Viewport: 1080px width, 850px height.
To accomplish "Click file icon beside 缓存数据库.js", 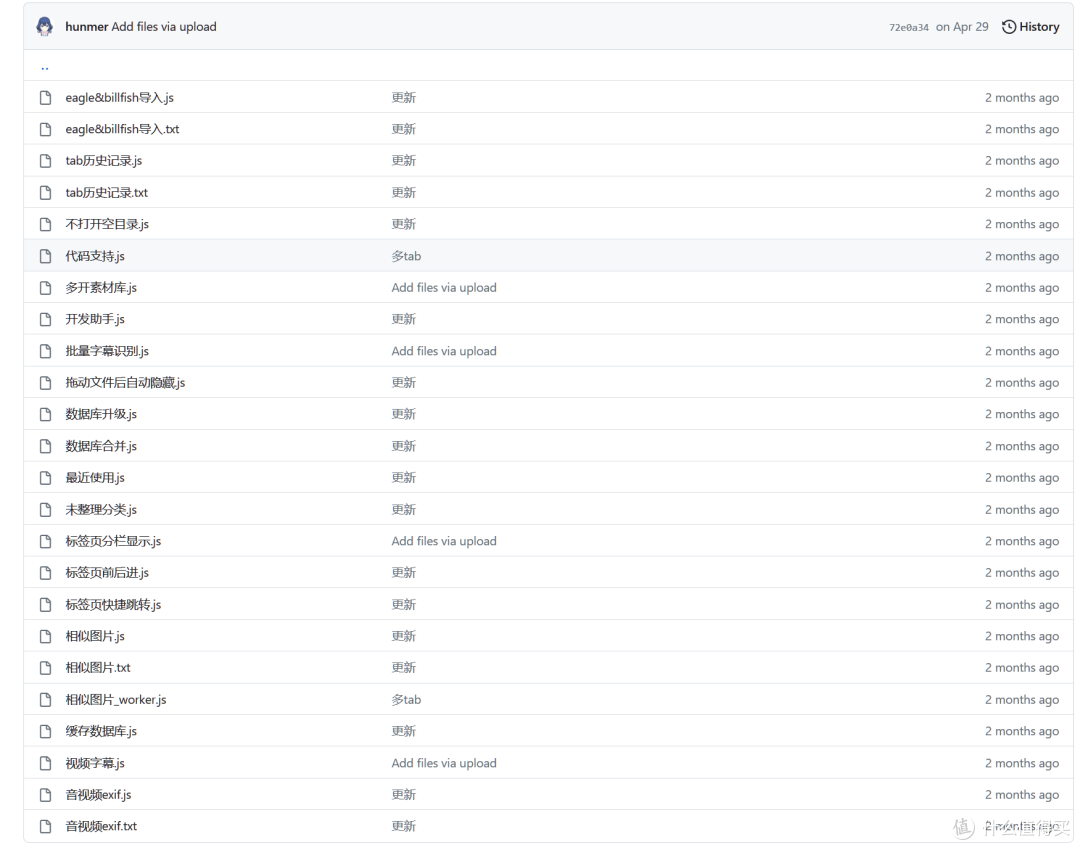I will pos(45,732).
